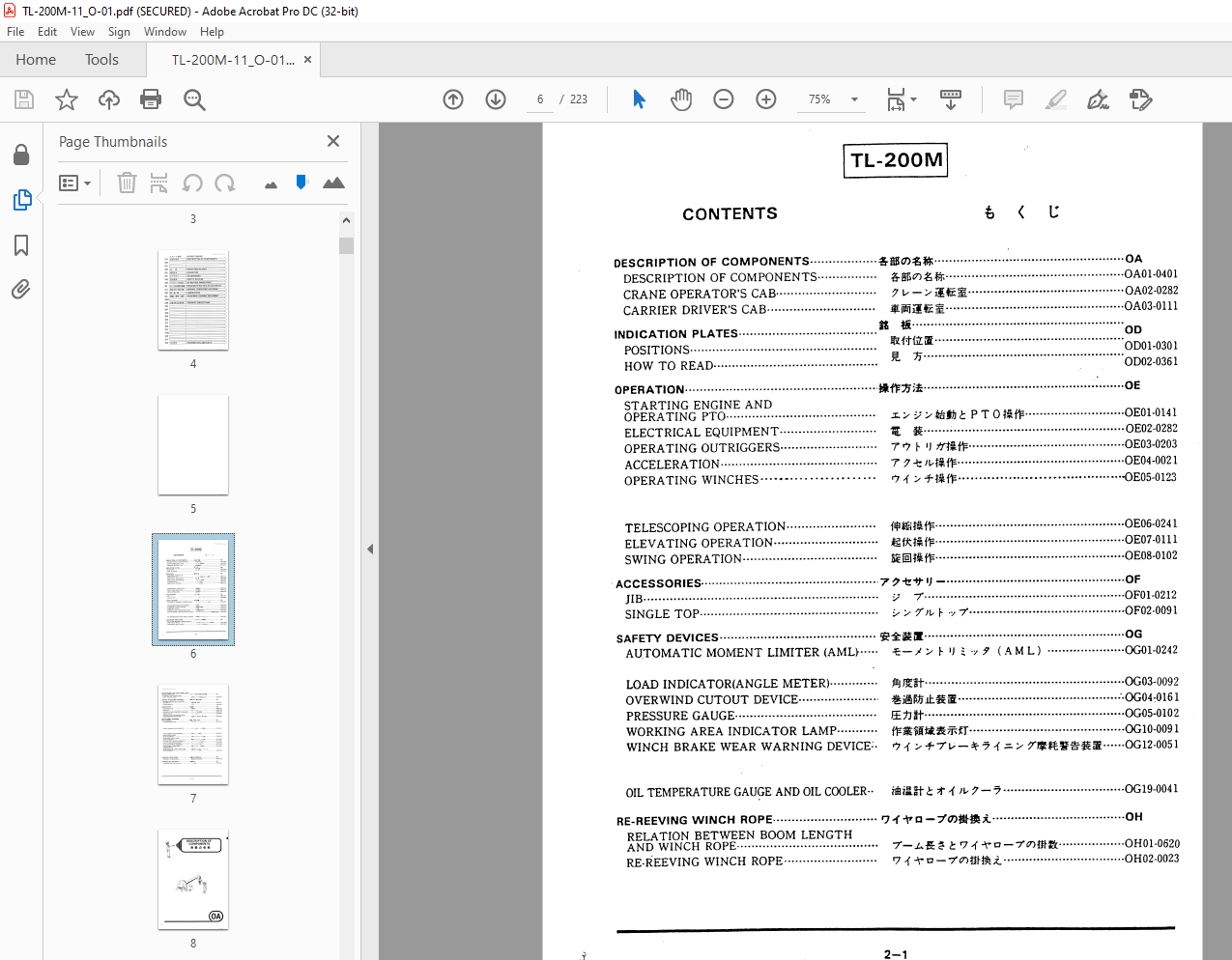The width and height of the screenshot is (1232, 960).
Task: Delete selected pages with trash icon
Action: (x=127, y=183)
